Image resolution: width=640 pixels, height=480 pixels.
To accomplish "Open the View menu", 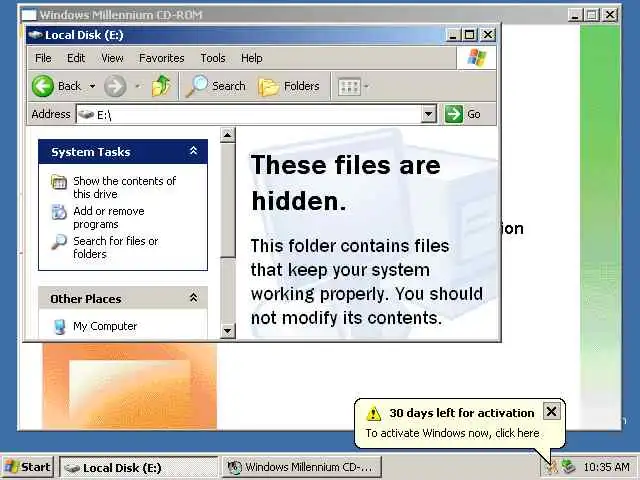I will [x=112, y=58].
